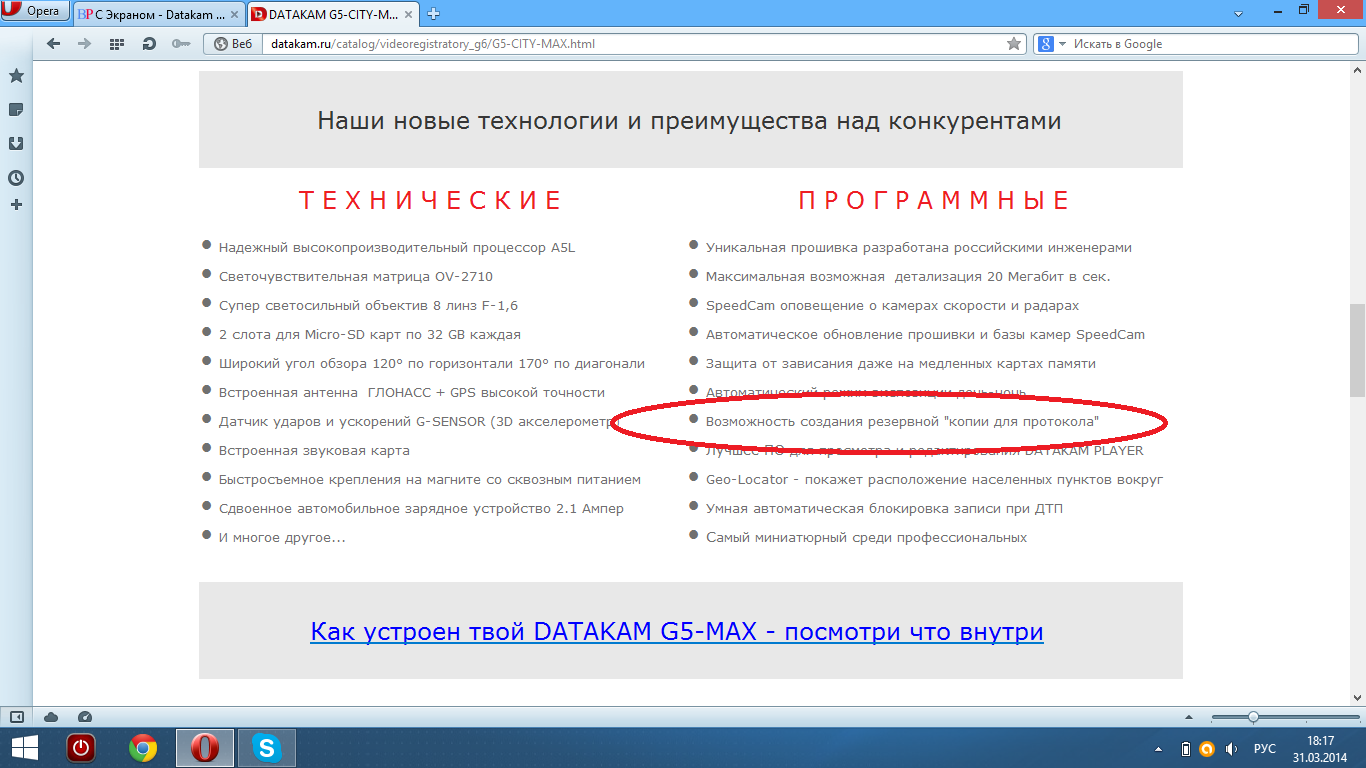The width and height of the screenshot is (1366, 768).
Task: Click the vertical page scrollbar thumb
Action: coord(1357,350)
